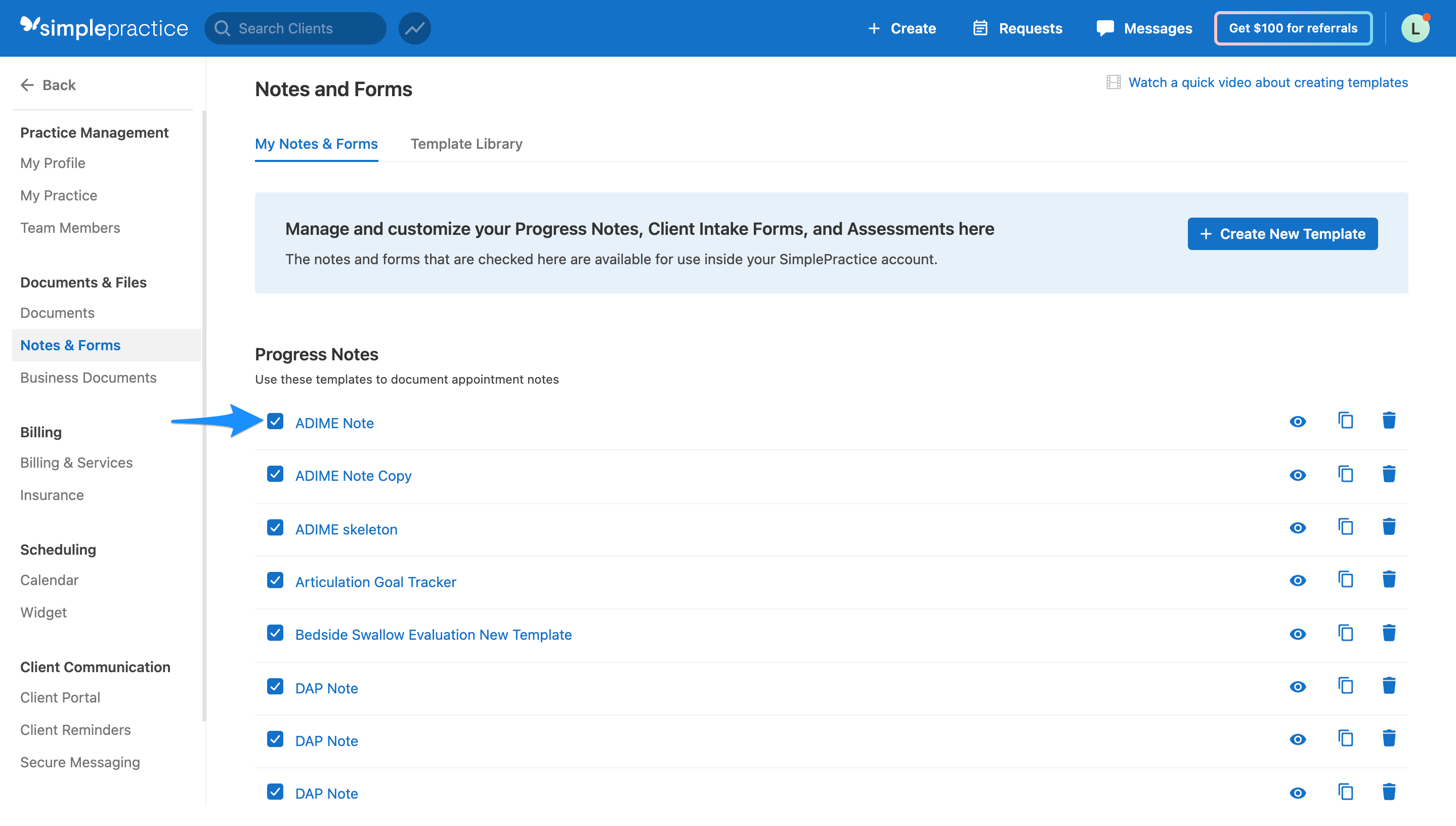The height and width of the screenshot is (826, 1456).
Task: Select the My Notes & Forms tab
Action: (316, 144)
